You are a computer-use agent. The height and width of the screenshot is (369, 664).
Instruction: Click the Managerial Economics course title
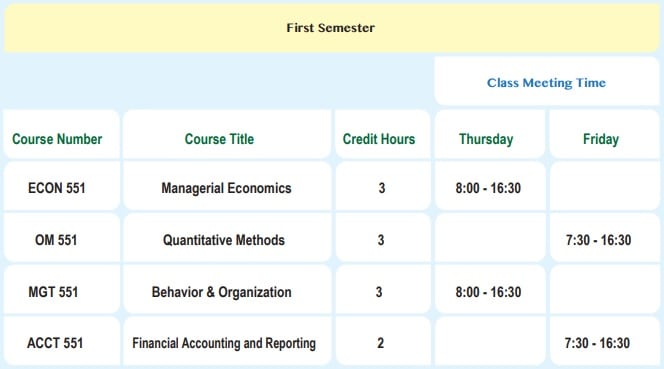(x=227, y=188)
